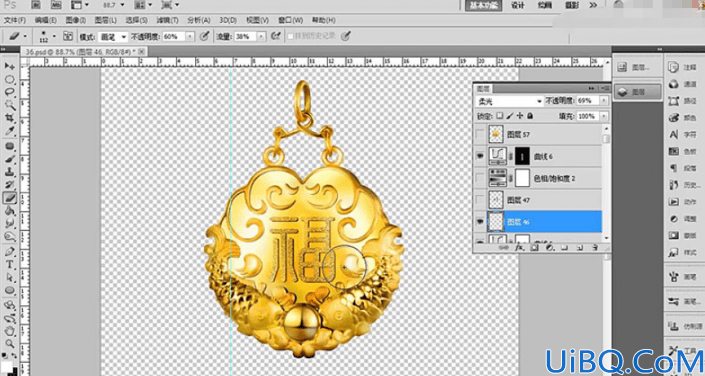Open the 柔光 blend mode dropdown
The image size is (705, 376).
[509, 101]
